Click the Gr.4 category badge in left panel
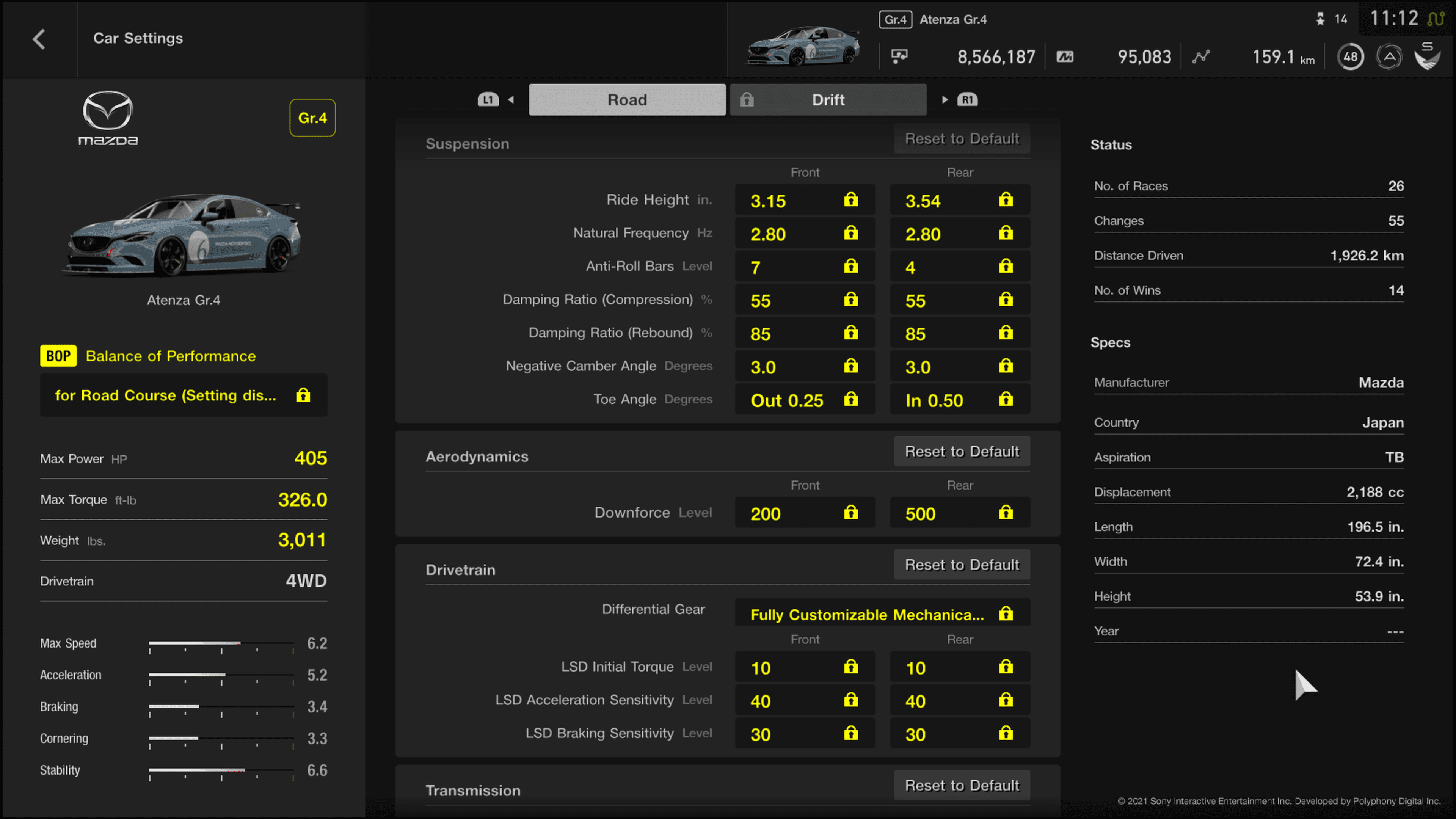The image size is (1456, 819). 312,118
